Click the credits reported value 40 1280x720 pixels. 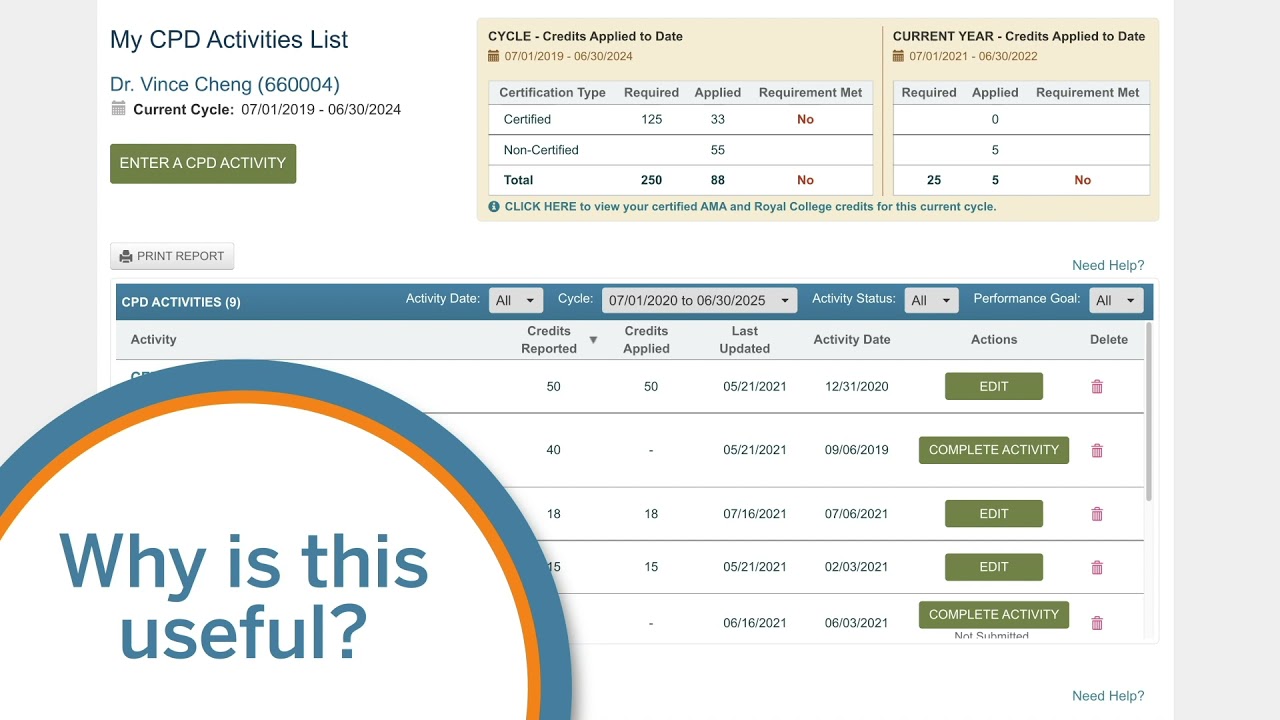pyautogui.click(x=554, y=450)
